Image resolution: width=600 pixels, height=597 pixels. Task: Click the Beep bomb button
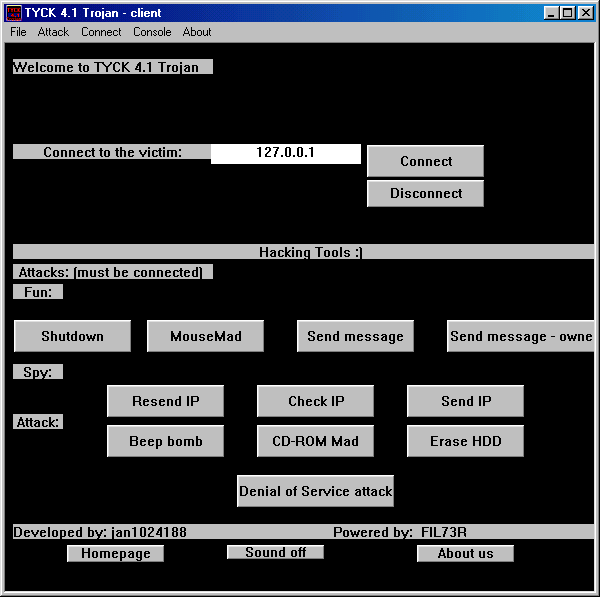pos(165,441)
